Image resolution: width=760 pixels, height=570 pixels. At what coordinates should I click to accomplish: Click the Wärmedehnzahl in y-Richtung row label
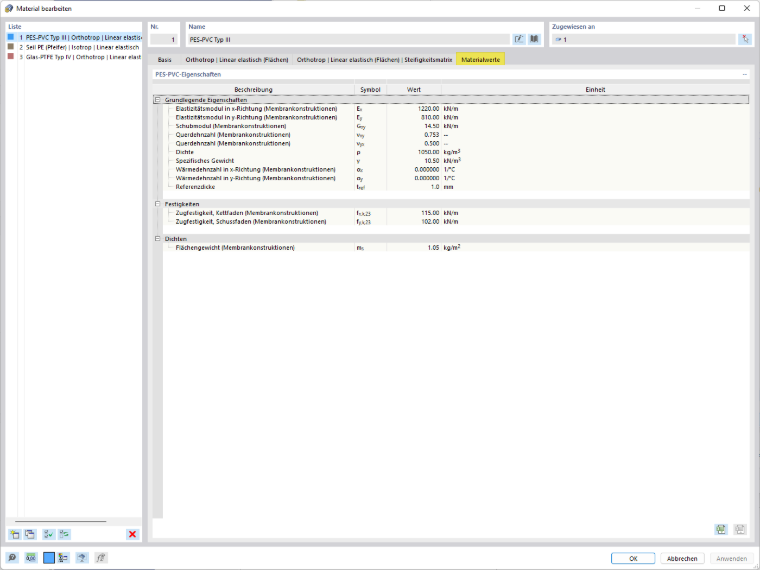click(x=255, y=178)
